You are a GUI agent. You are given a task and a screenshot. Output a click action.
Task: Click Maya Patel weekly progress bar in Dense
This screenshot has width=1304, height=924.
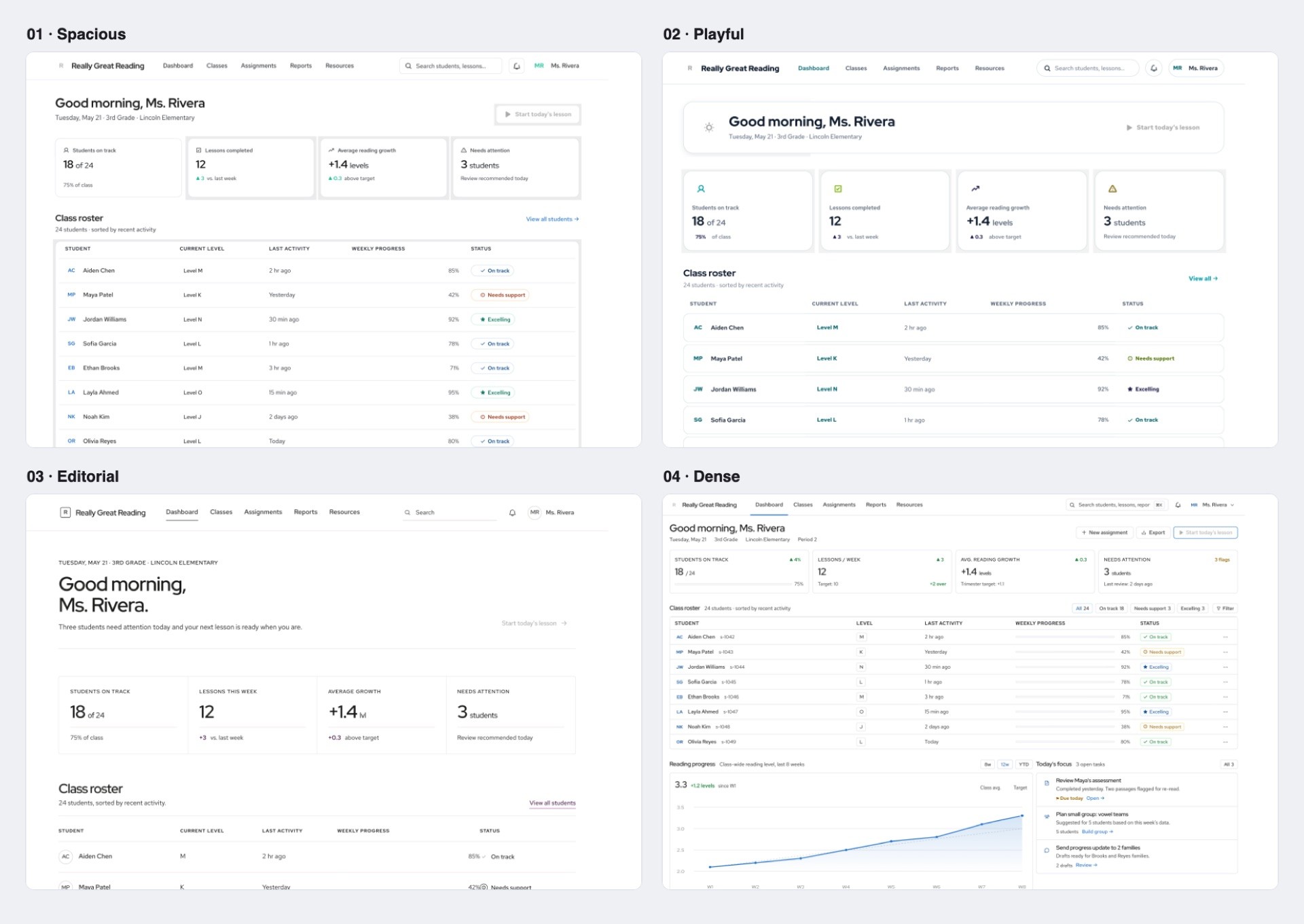coord(1065,652)
